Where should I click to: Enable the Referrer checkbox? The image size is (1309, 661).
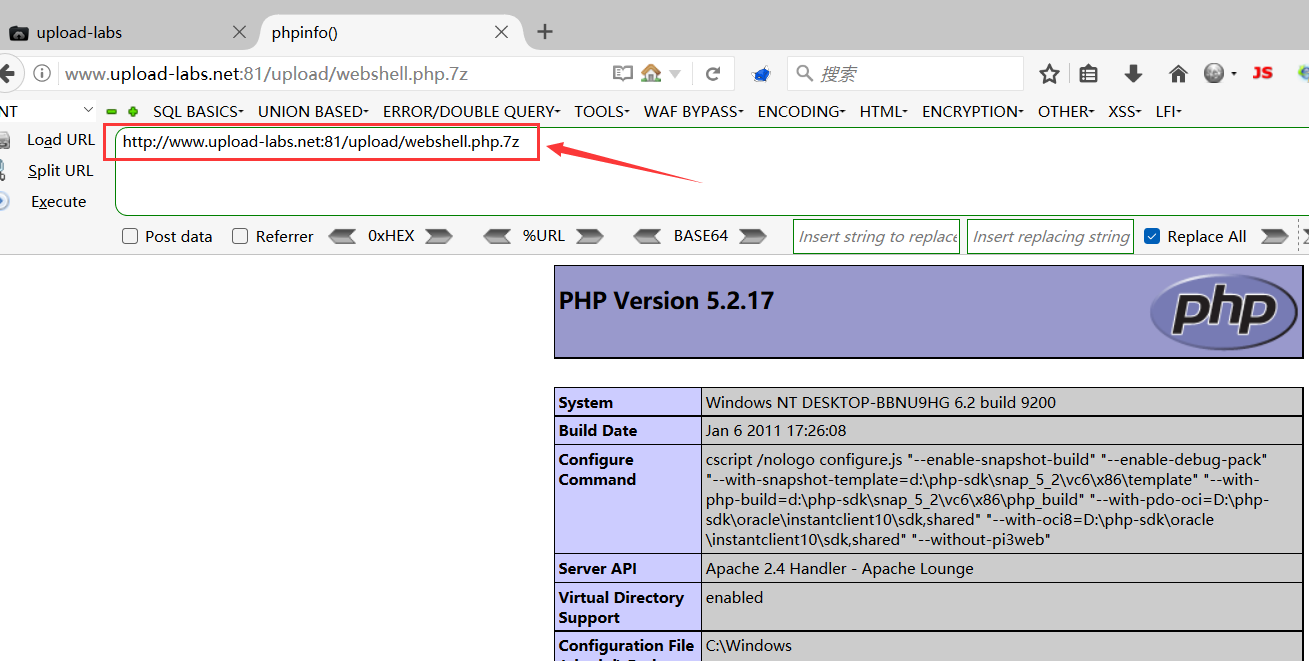pyautogui.click(x=240, y=236)
